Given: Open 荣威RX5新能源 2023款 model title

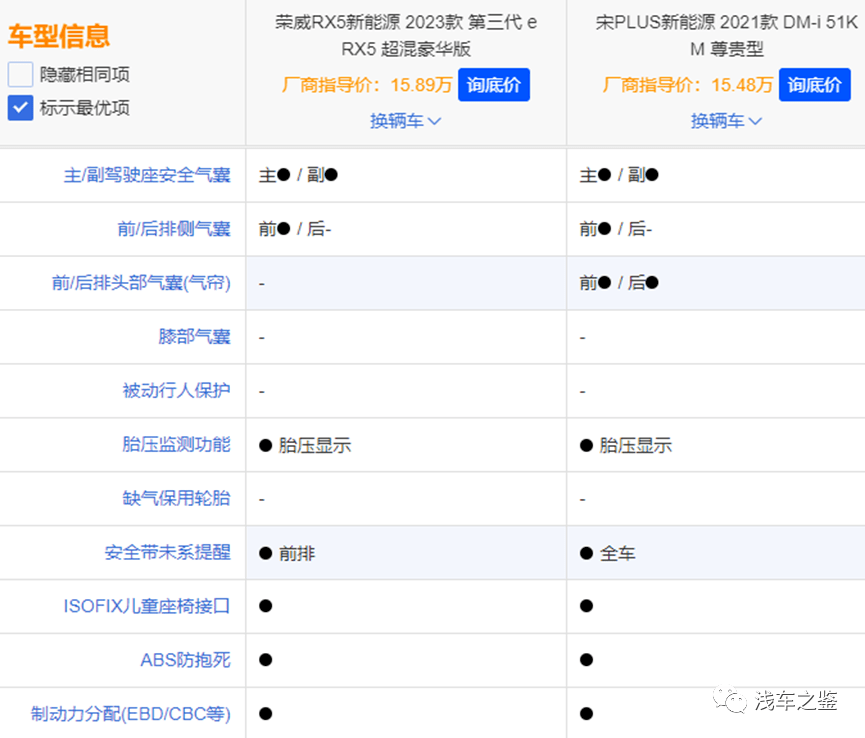Looking at the screenshot, I should click(x=406, y=35).
